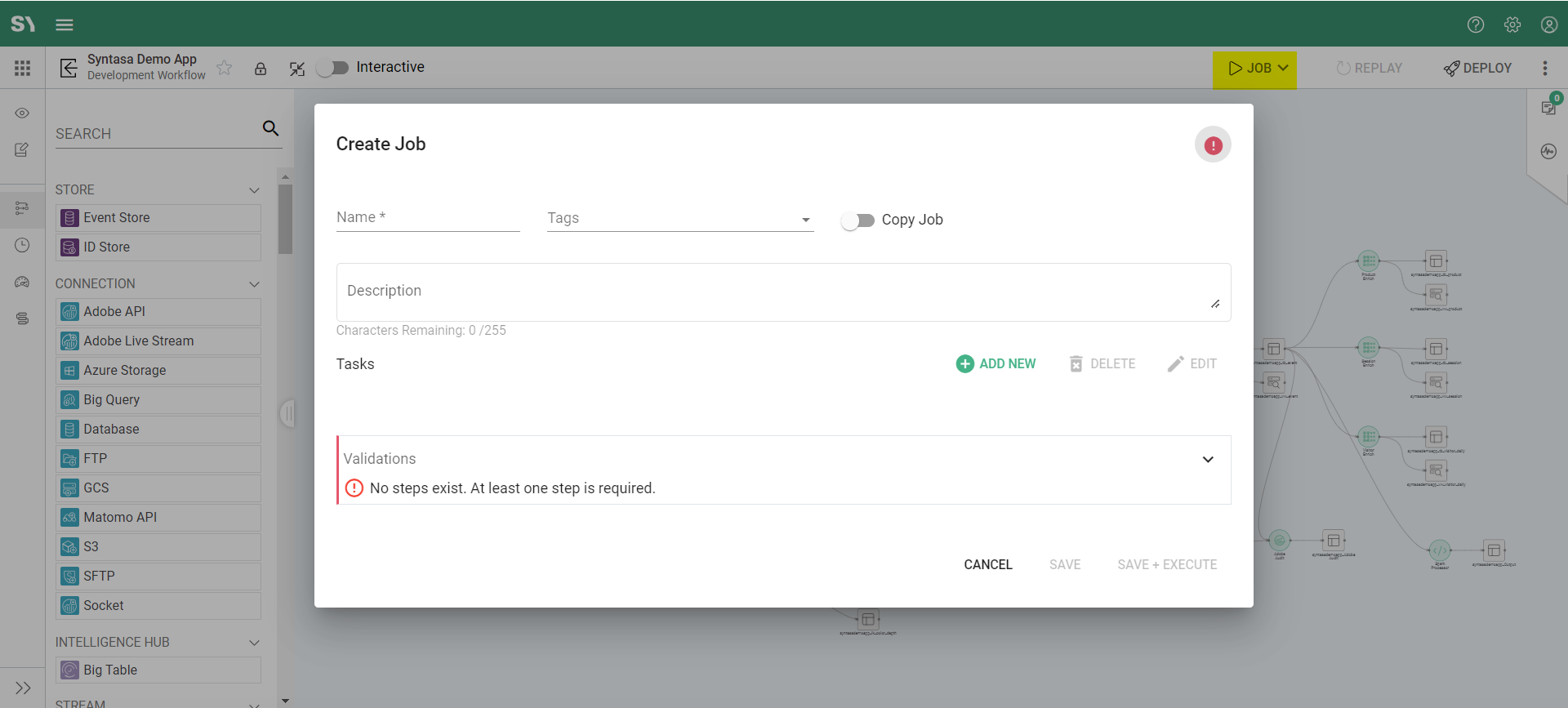This screenshot has width=1568, height=708.
Task: Click ADD NEW task button
Action: pyautogui.click(x=996, y=364)
